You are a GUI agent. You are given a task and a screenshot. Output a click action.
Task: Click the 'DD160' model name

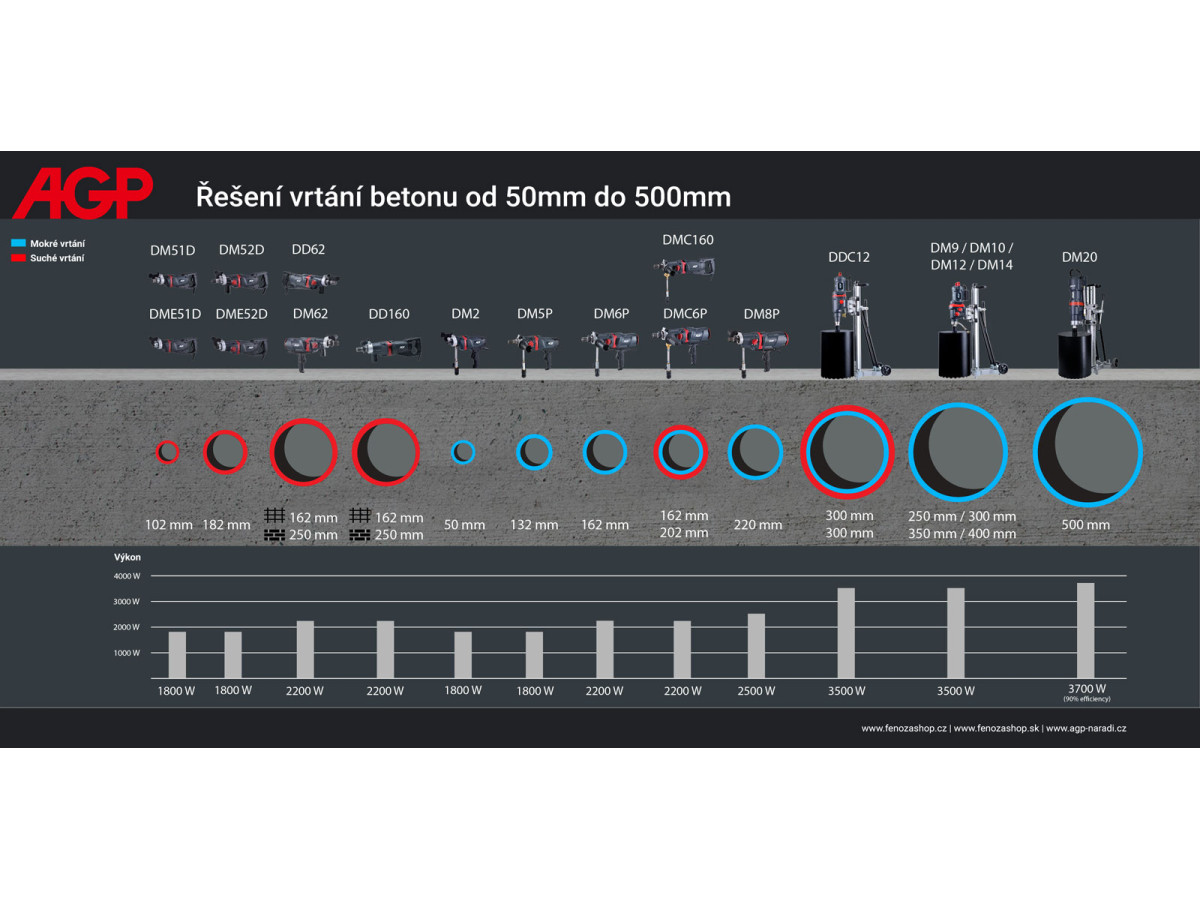pyautogui.click(x=389, y=314)
